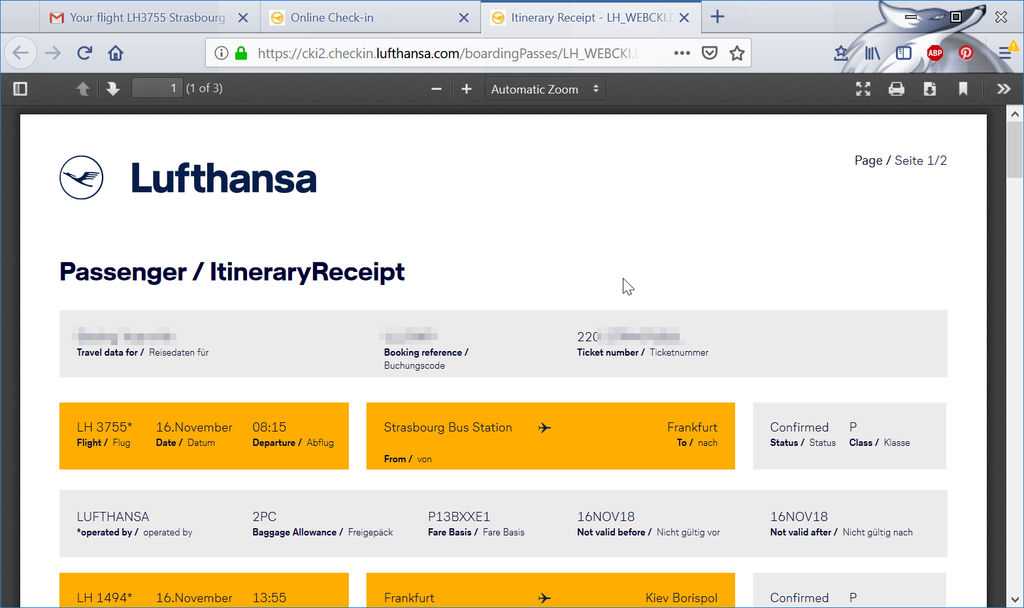Open the page actions three-dot menu

(682, 53)
